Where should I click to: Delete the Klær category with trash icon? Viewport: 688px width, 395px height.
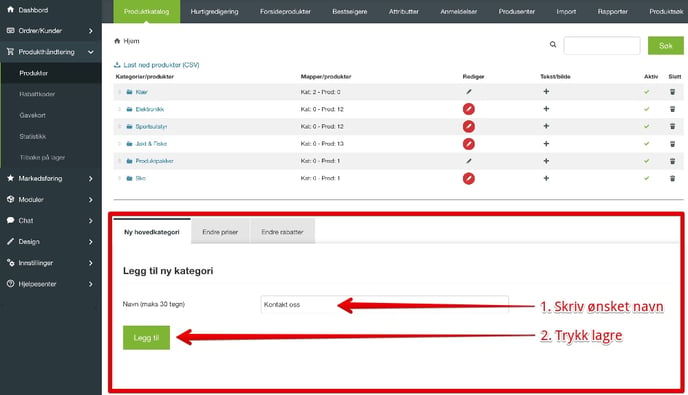click(x=672, y=92)
